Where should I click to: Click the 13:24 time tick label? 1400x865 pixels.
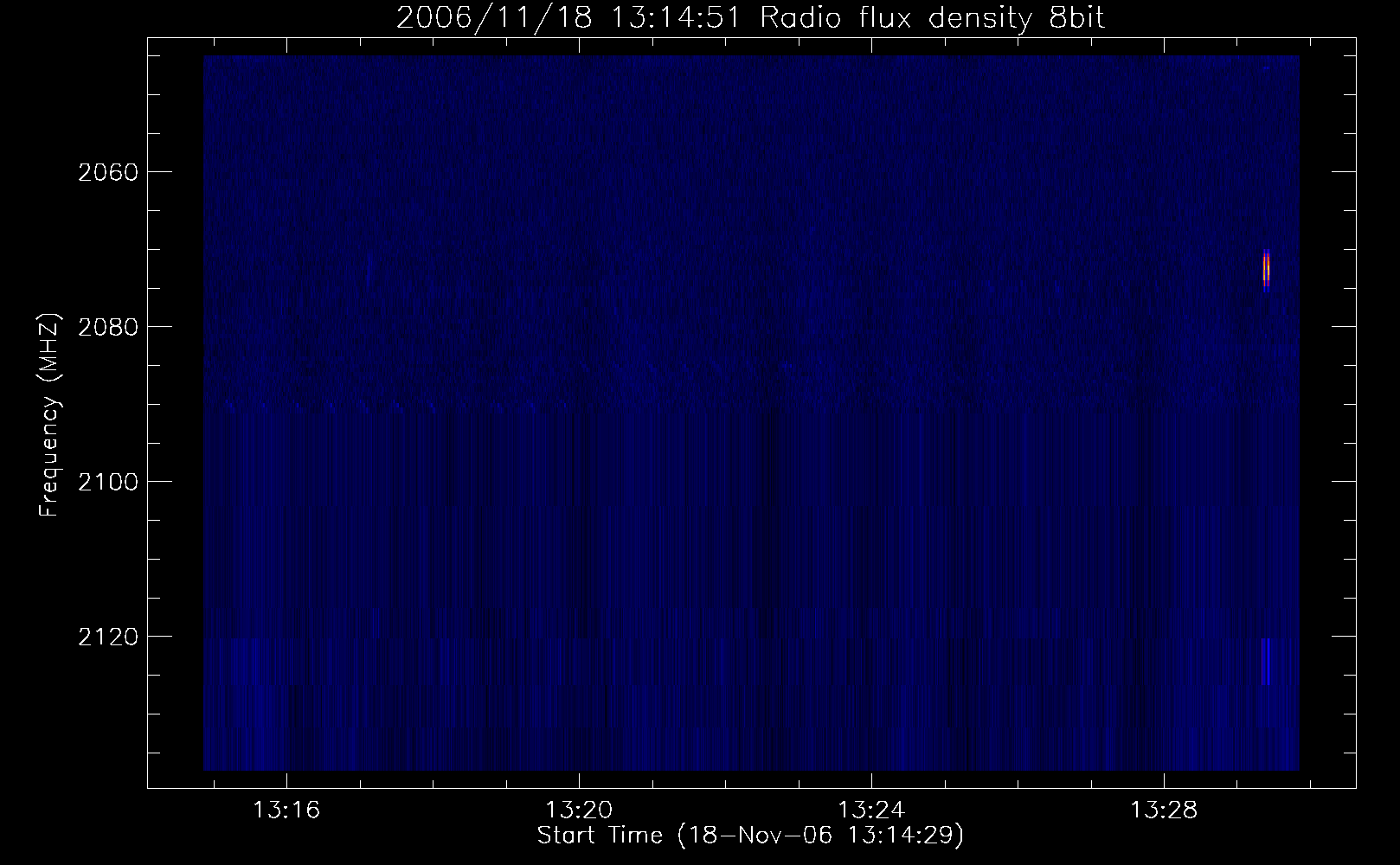(871, 811)
